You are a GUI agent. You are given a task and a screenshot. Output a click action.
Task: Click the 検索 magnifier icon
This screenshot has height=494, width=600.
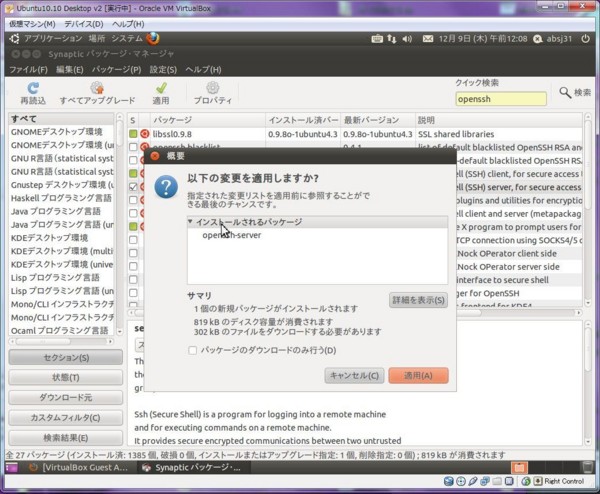tap(565, 92)
